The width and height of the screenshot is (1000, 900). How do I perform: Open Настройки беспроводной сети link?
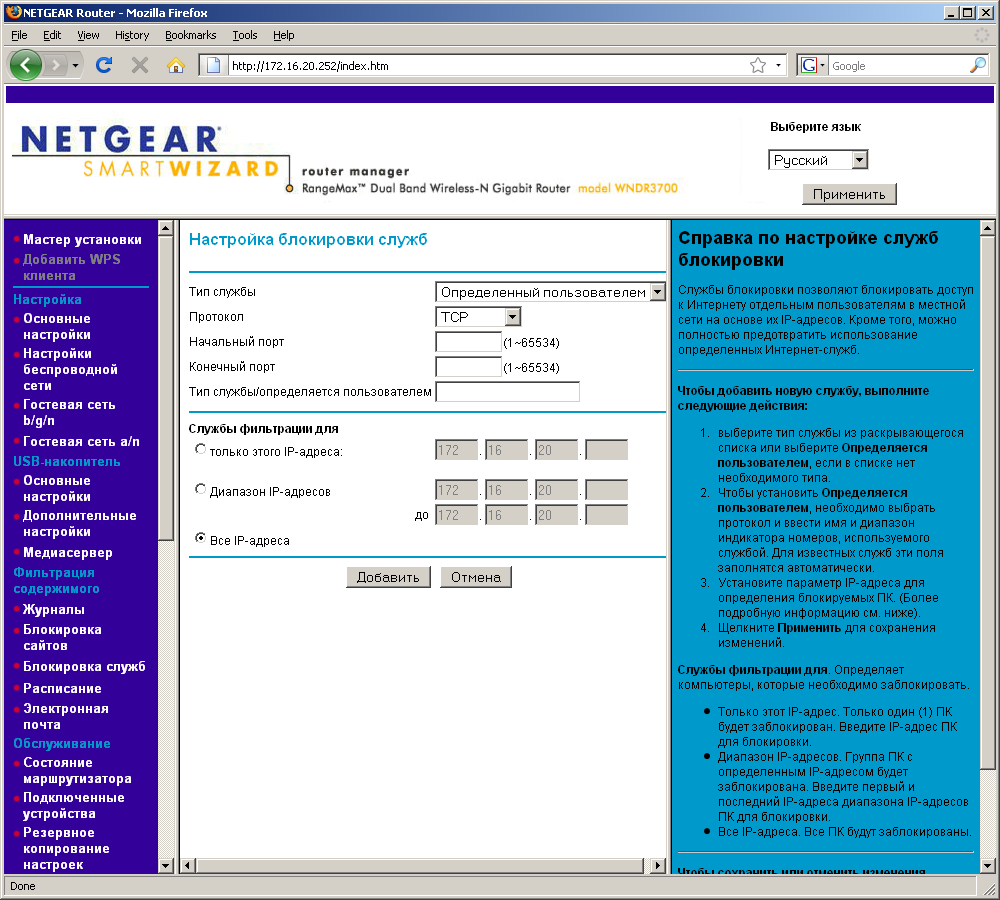(x=70, y=369)
